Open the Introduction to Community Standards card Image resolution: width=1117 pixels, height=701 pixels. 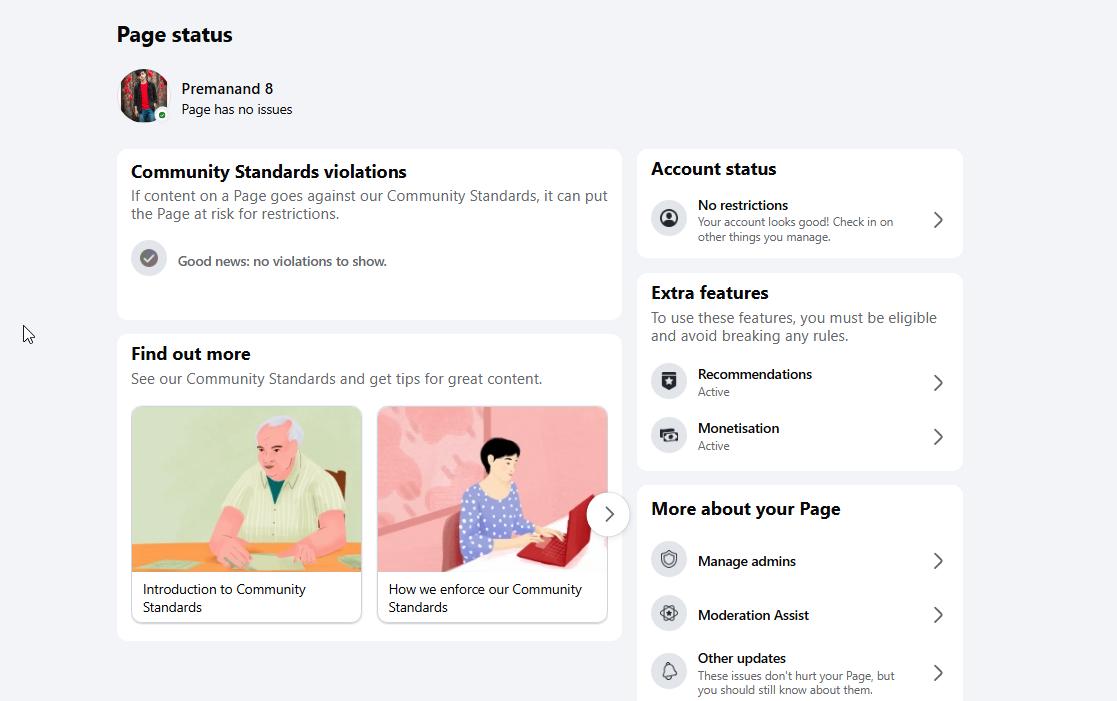click(x=246, y=514)
